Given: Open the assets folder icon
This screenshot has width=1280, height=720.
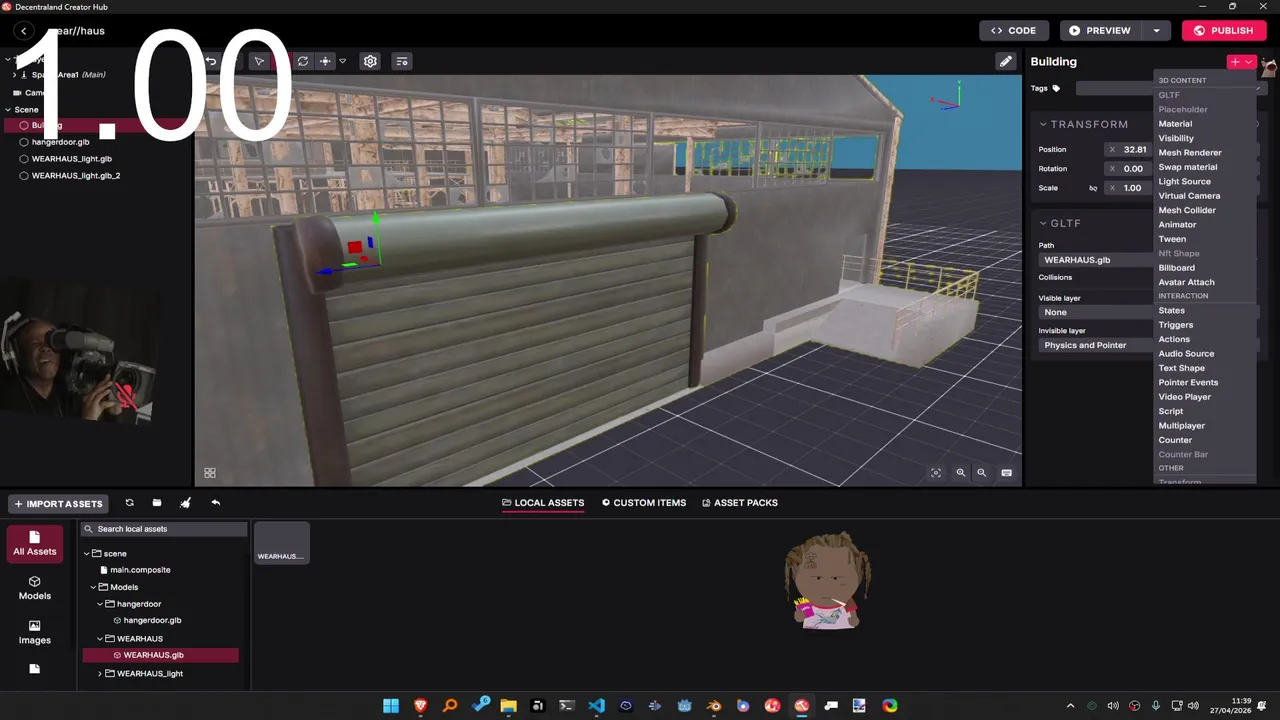Looking at the screenshot, I should pos(157,503).
